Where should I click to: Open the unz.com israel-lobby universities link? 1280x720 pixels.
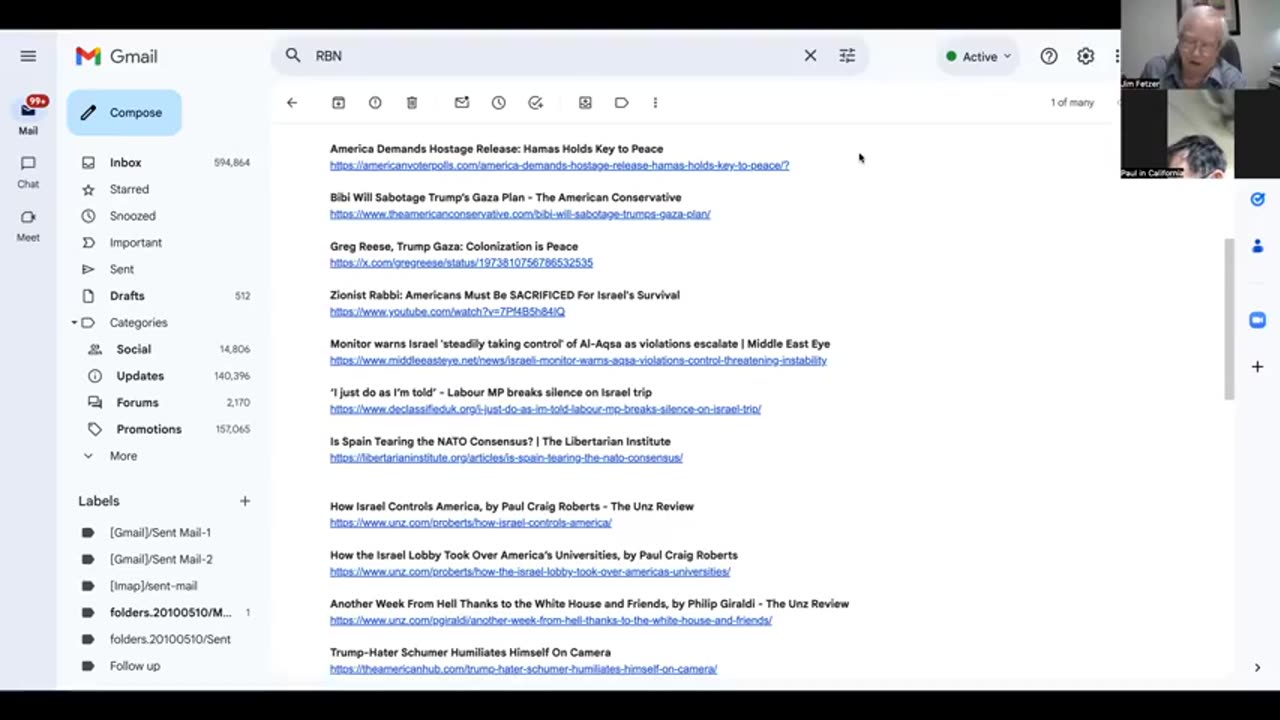tap(530, 572)
